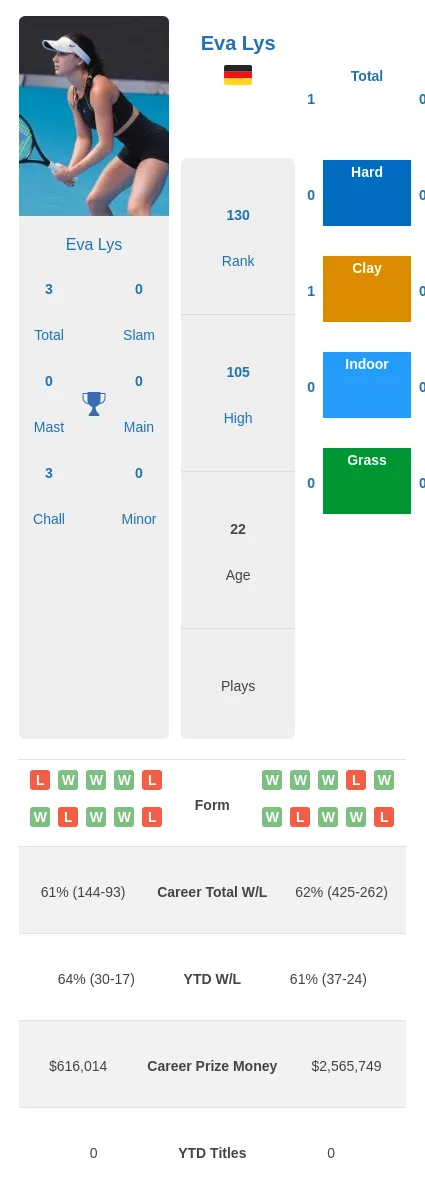425x1200 pixels.
Task: Click the Career Total W/L label
Action: tap(212, 892)
